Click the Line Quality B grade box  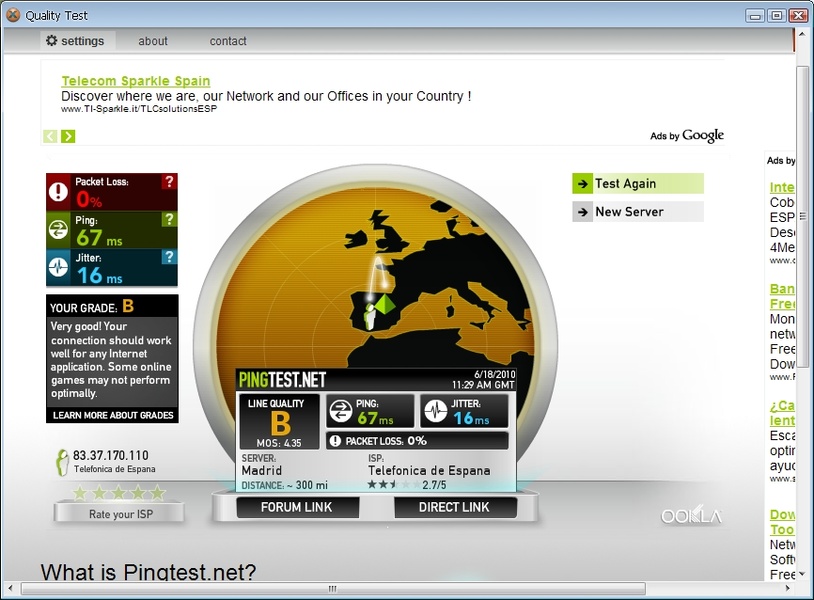coord(279,421)
